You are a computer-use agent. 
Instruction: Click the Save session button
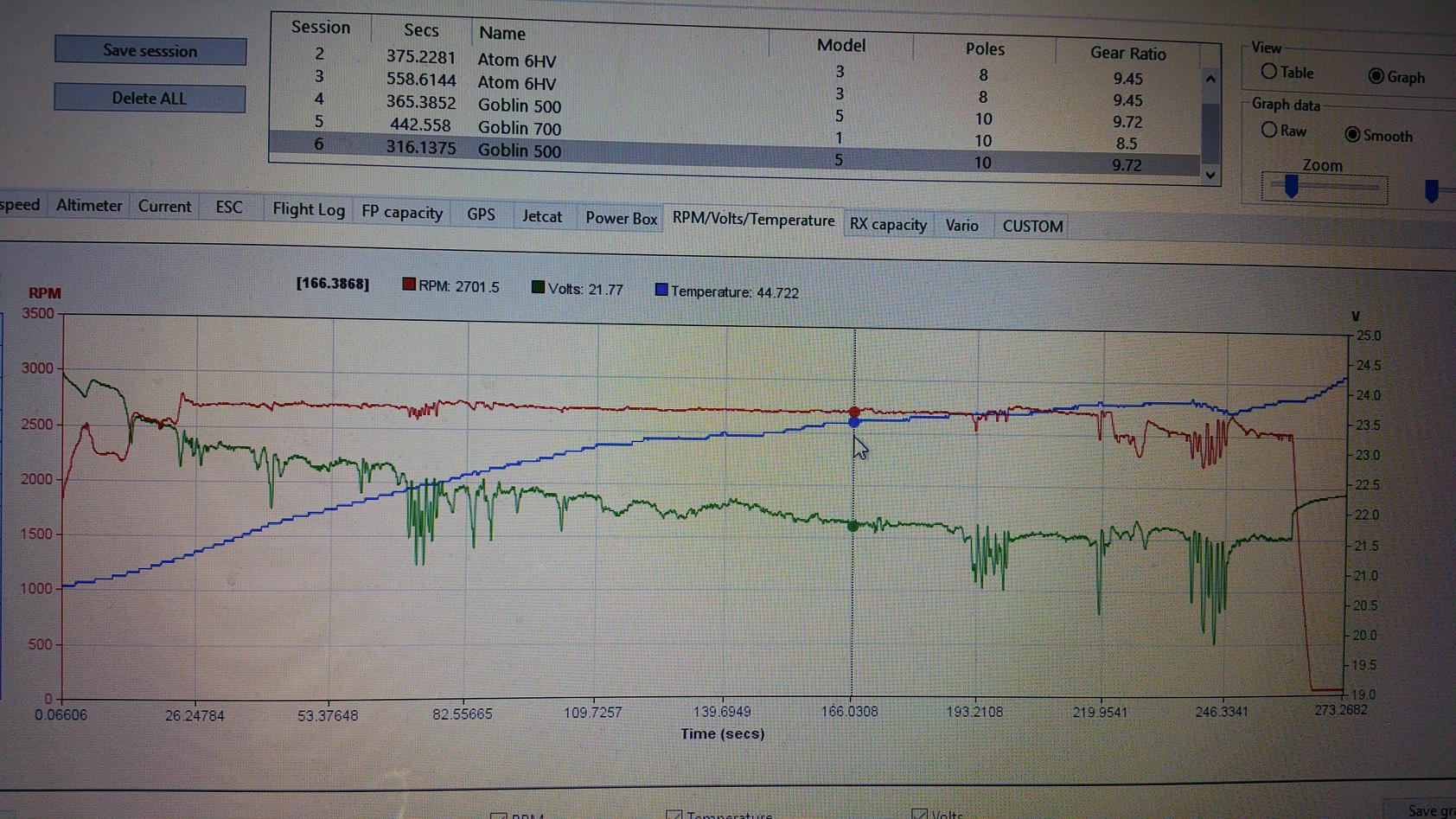coord(150,50)
